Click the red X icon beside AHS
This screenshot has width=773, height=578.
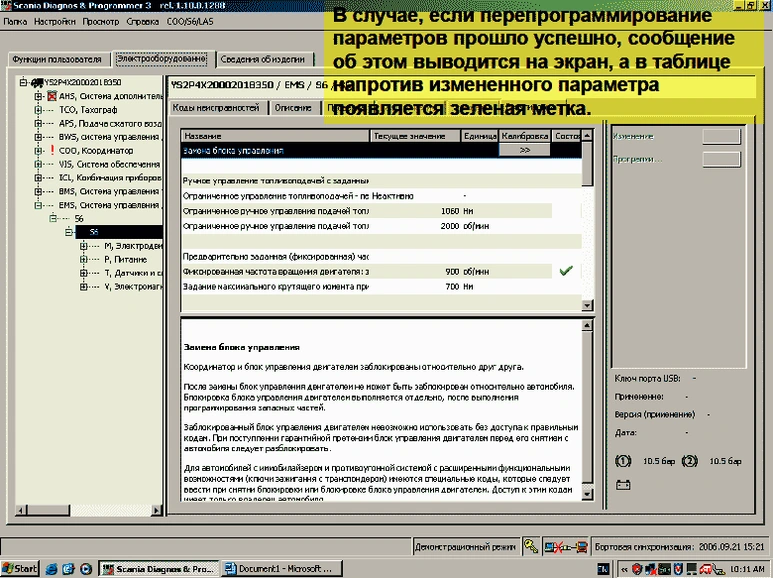(51, 96)
